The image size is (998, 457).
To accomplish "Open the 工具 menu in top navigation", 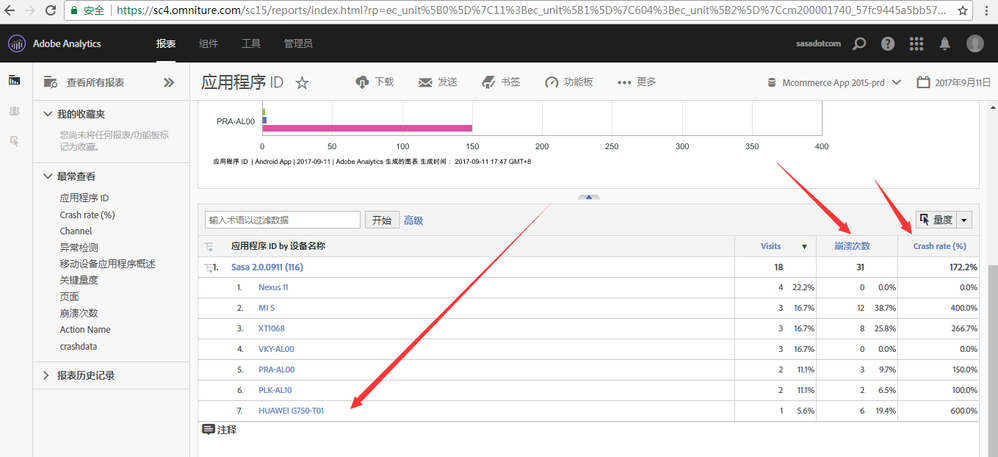I will (251, 44).
